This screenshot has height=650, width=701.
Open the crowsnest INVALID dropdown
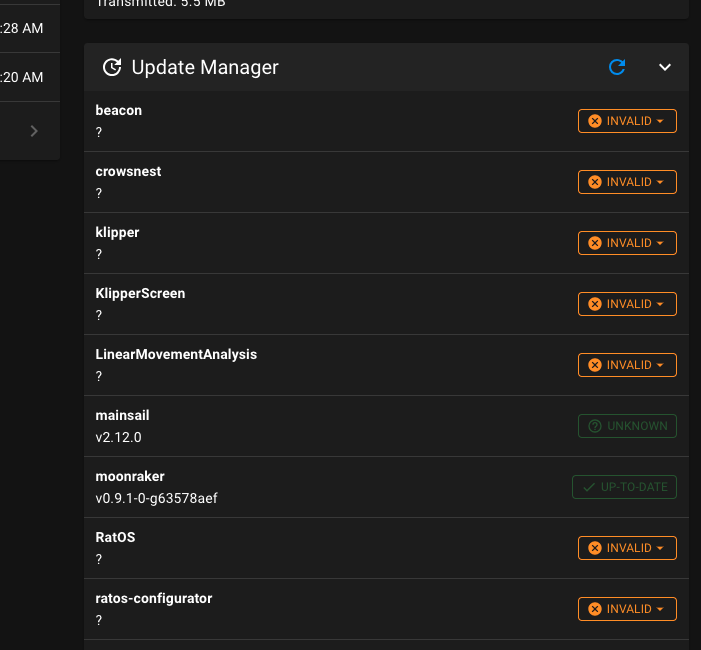(627, 182)
